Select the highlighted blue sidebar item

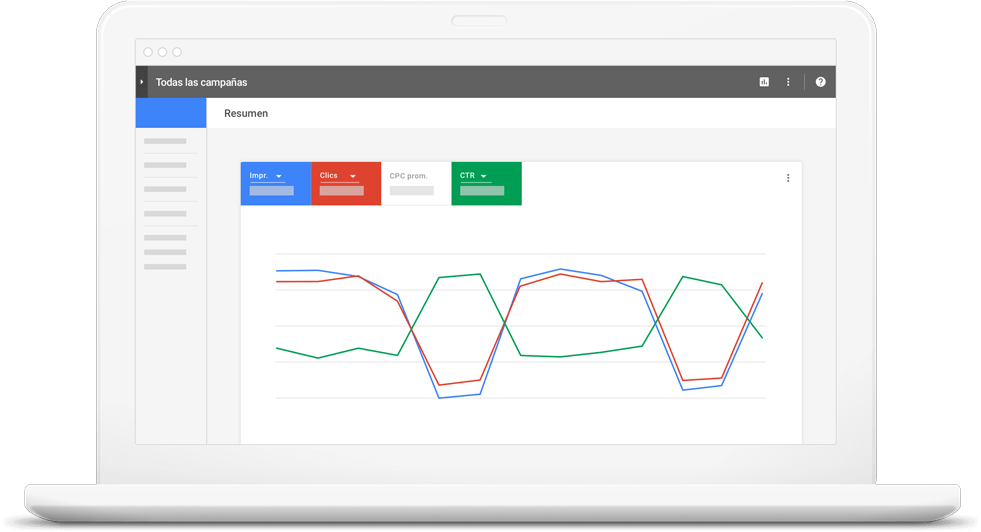pyautogui.click(x=171, y=113)
